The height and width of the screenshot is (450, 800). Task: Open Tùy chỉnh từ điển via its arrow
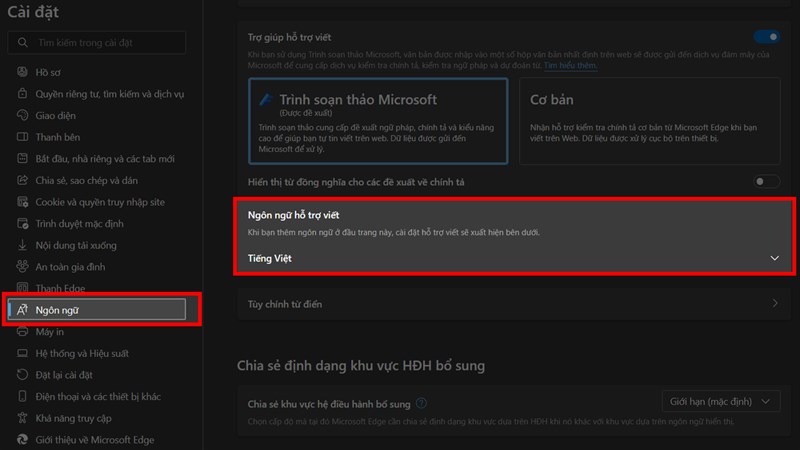pyautogui.click(x=774, y=304)
